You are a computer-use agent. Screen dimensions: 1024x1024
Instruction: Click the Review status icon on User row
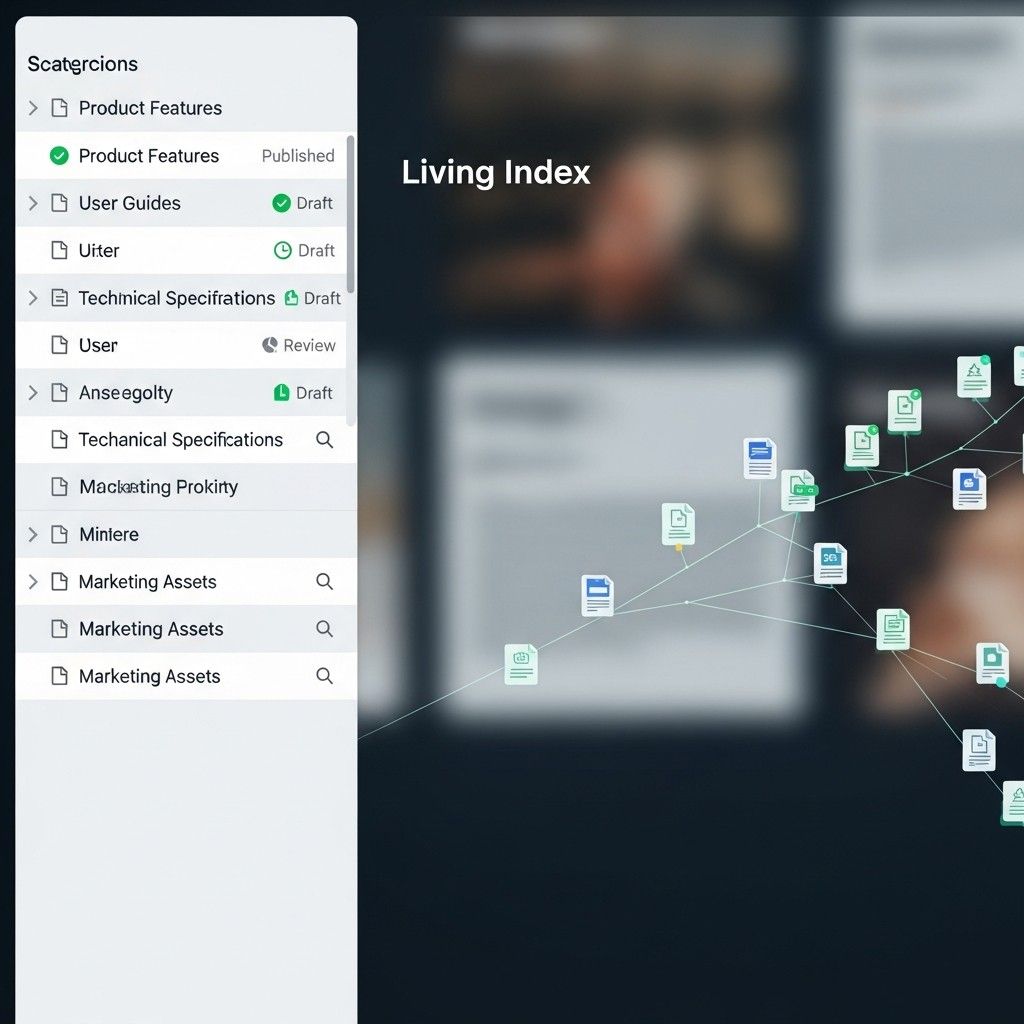270,346
